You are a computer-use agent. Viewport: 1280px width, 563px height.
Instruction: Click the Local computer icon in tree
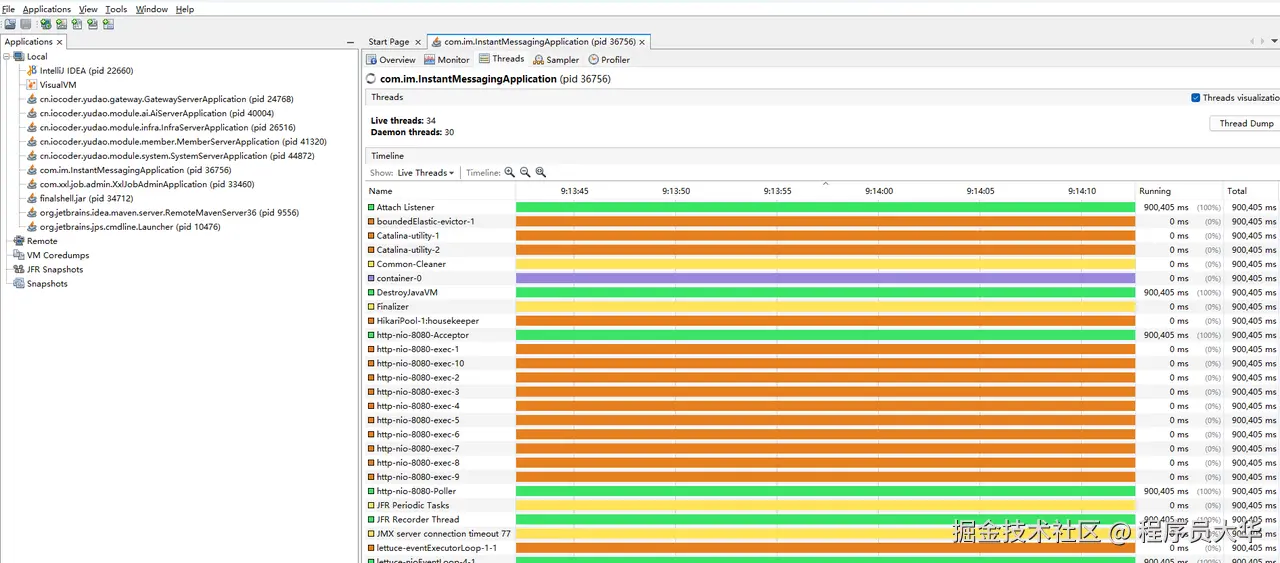[x=19, y=57]
